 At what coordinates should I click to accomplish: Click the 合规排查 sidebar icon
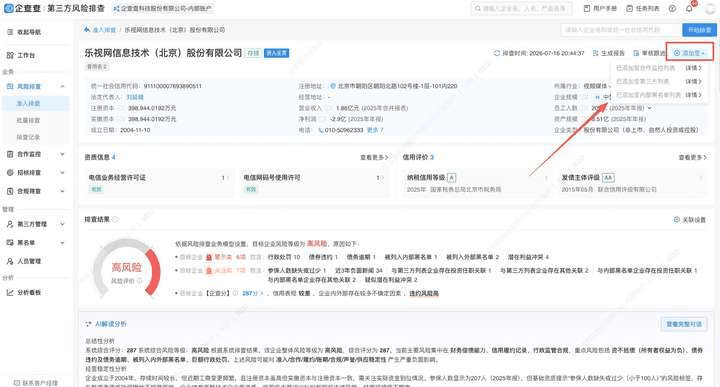coord(10,191)
